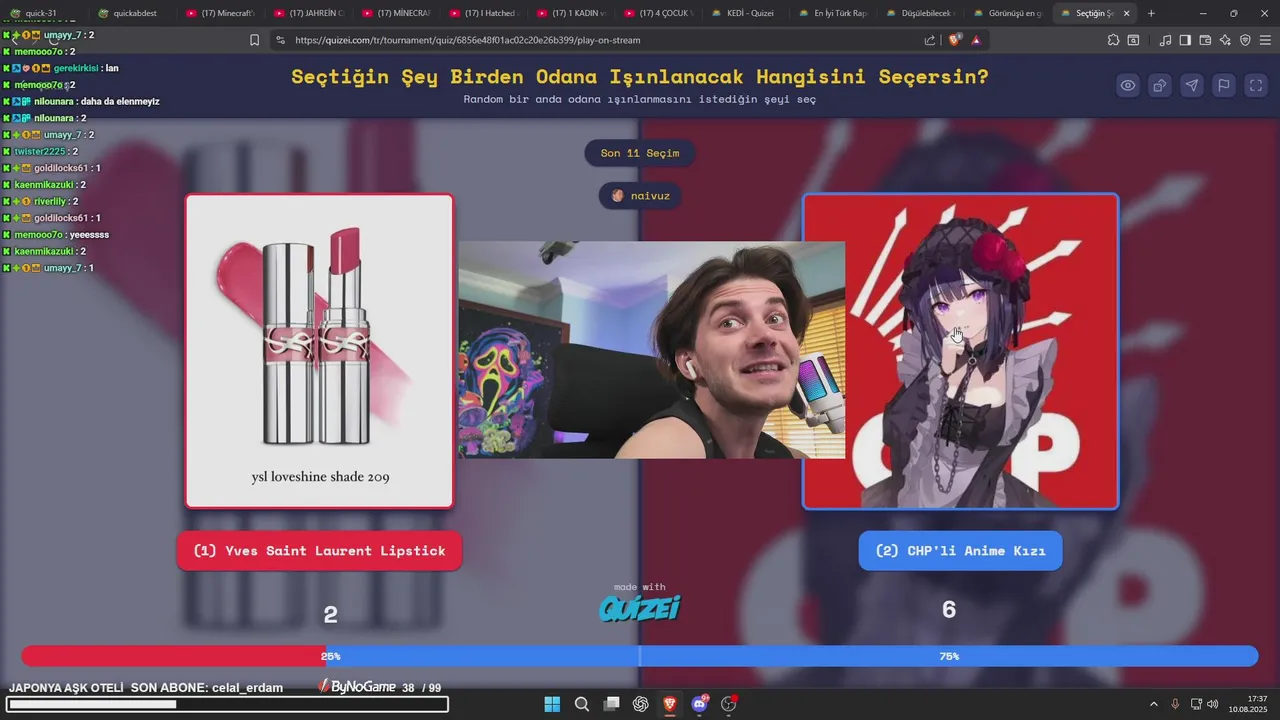
Task: Open Discord from the taskbar
Action: click(x=700, y=704)
